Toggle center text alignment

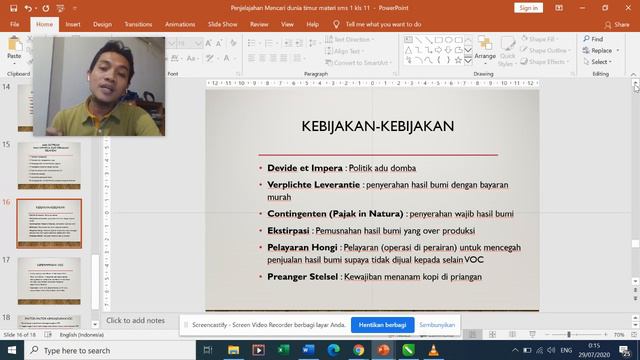262,58
